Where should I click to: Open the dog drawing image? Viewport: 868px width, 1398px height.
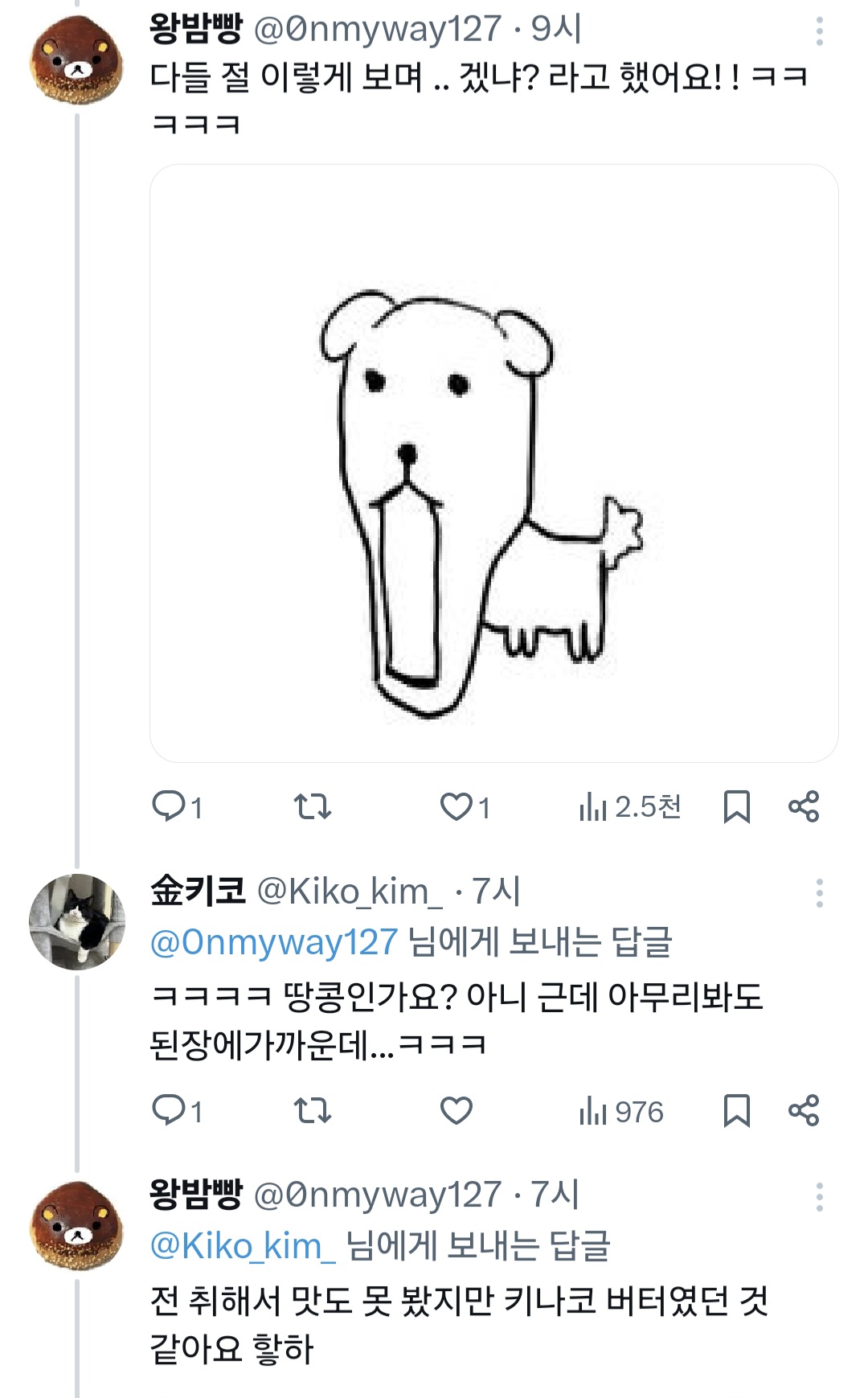493,463
